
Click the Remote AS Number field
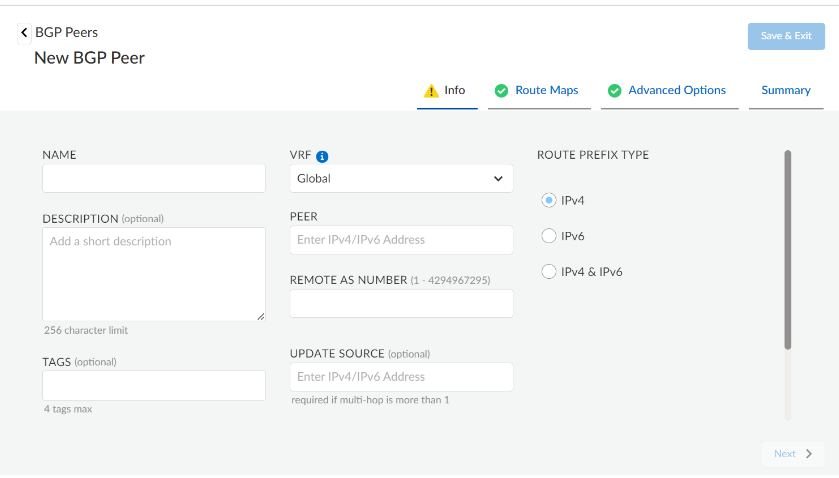[x=401, y=304]
